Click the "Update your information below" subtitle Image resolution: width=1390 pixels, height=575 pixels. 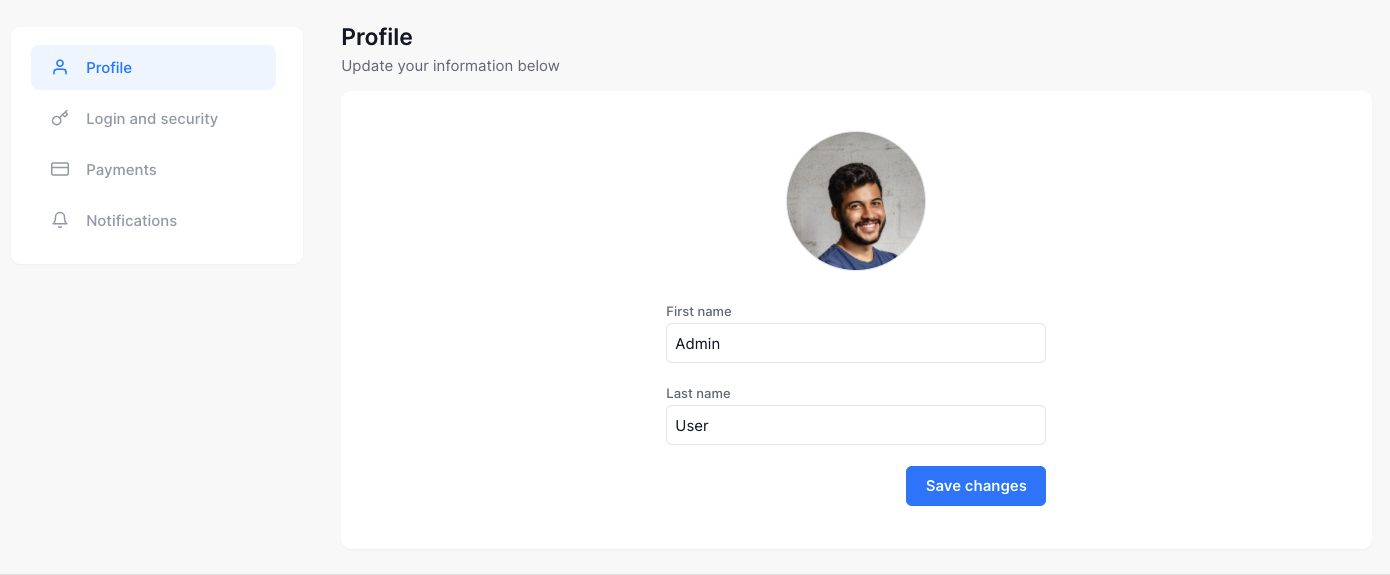[x=450, y=66]
